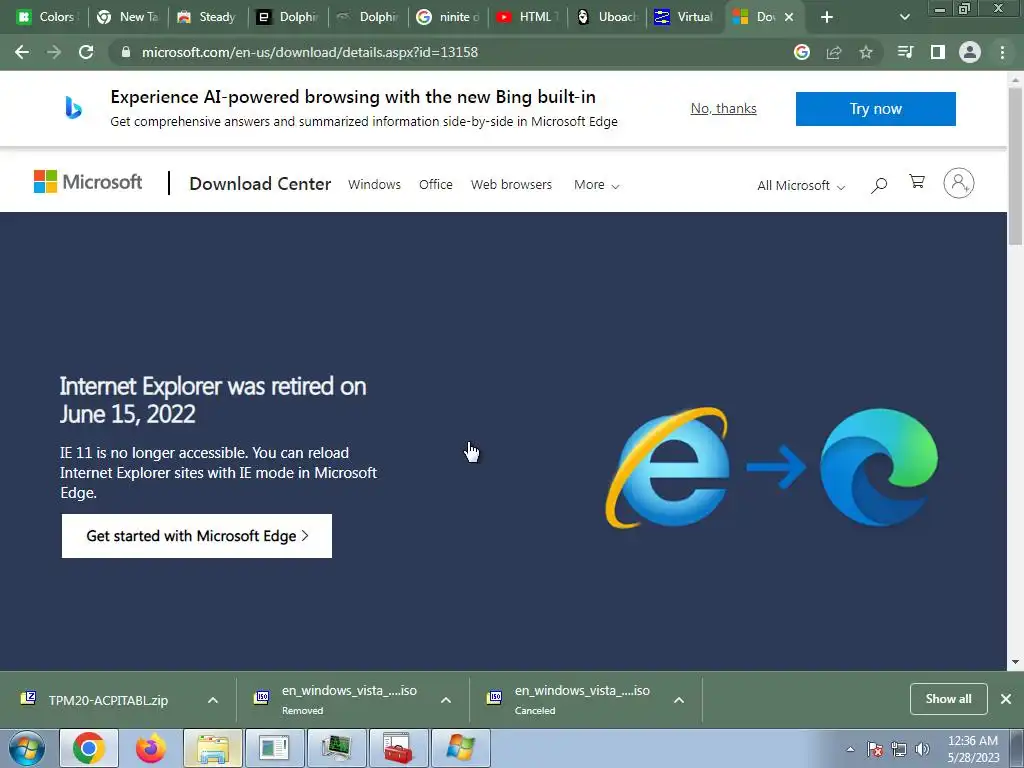Expand the More menu in Download Center
This screenshot has width=1024, height=768.
[596, 185]
